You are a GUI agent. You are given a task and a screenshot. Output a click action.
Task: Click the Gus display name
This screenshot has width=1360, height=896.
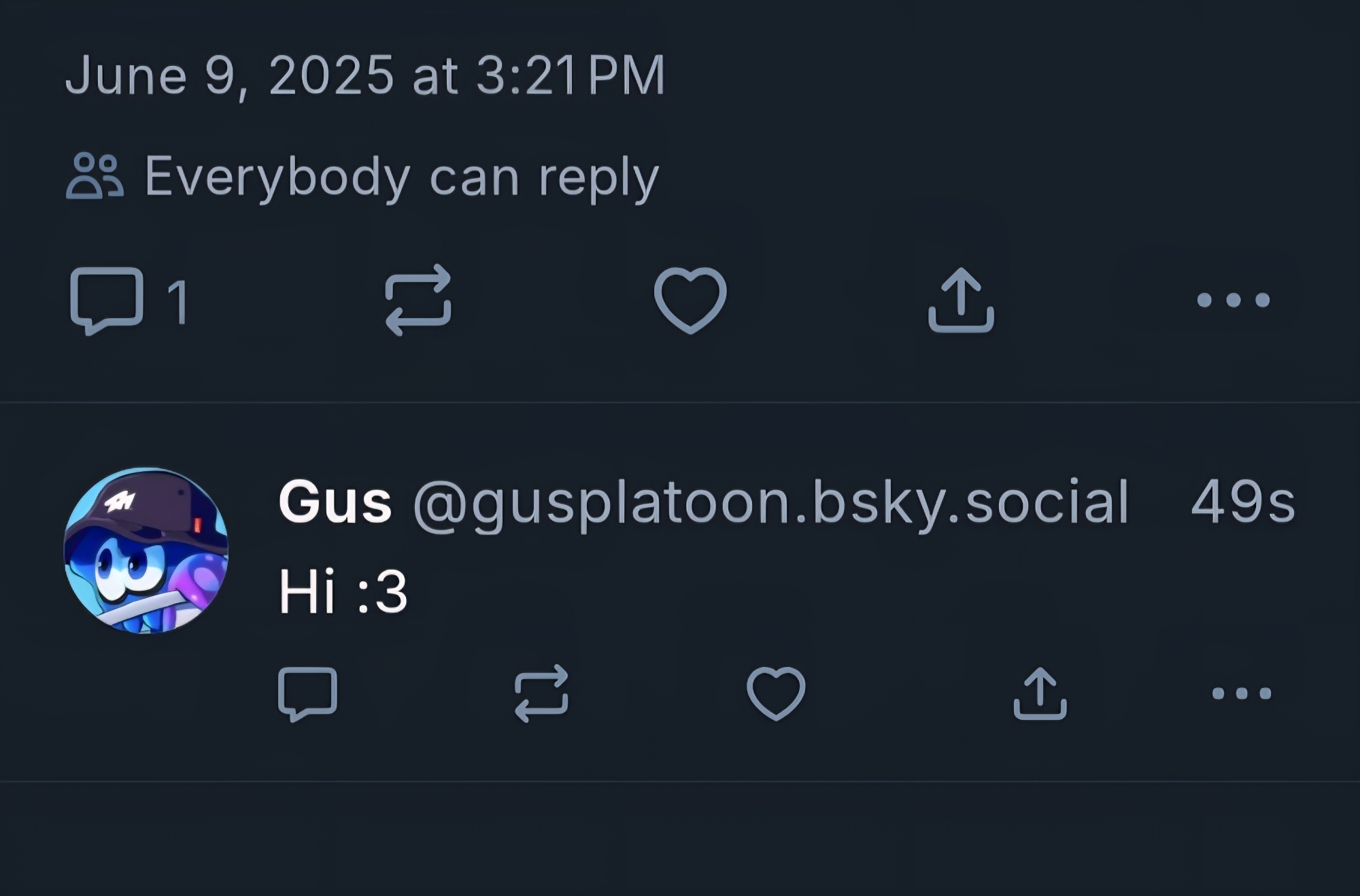click(x=335, y=502)
